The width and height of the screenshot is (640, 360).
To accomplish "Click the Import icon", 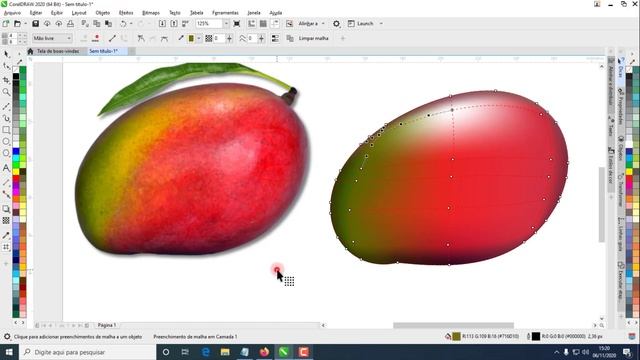I will click(162, 24).
